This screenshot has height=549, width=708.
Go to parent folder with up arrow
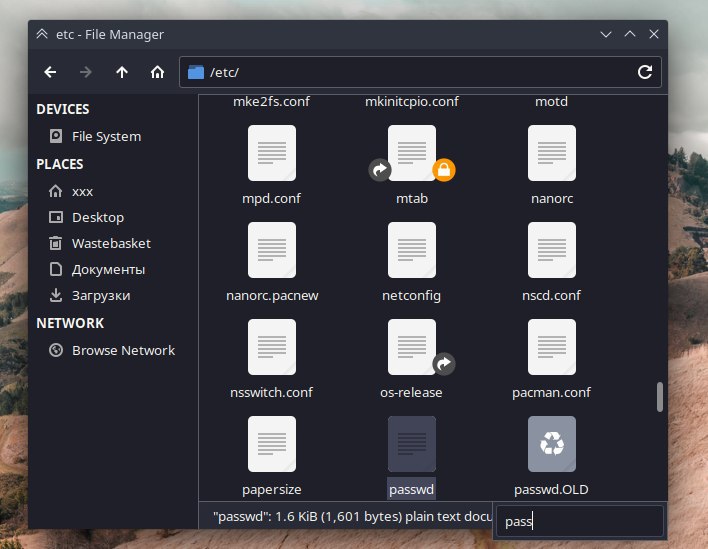point(121,72)
